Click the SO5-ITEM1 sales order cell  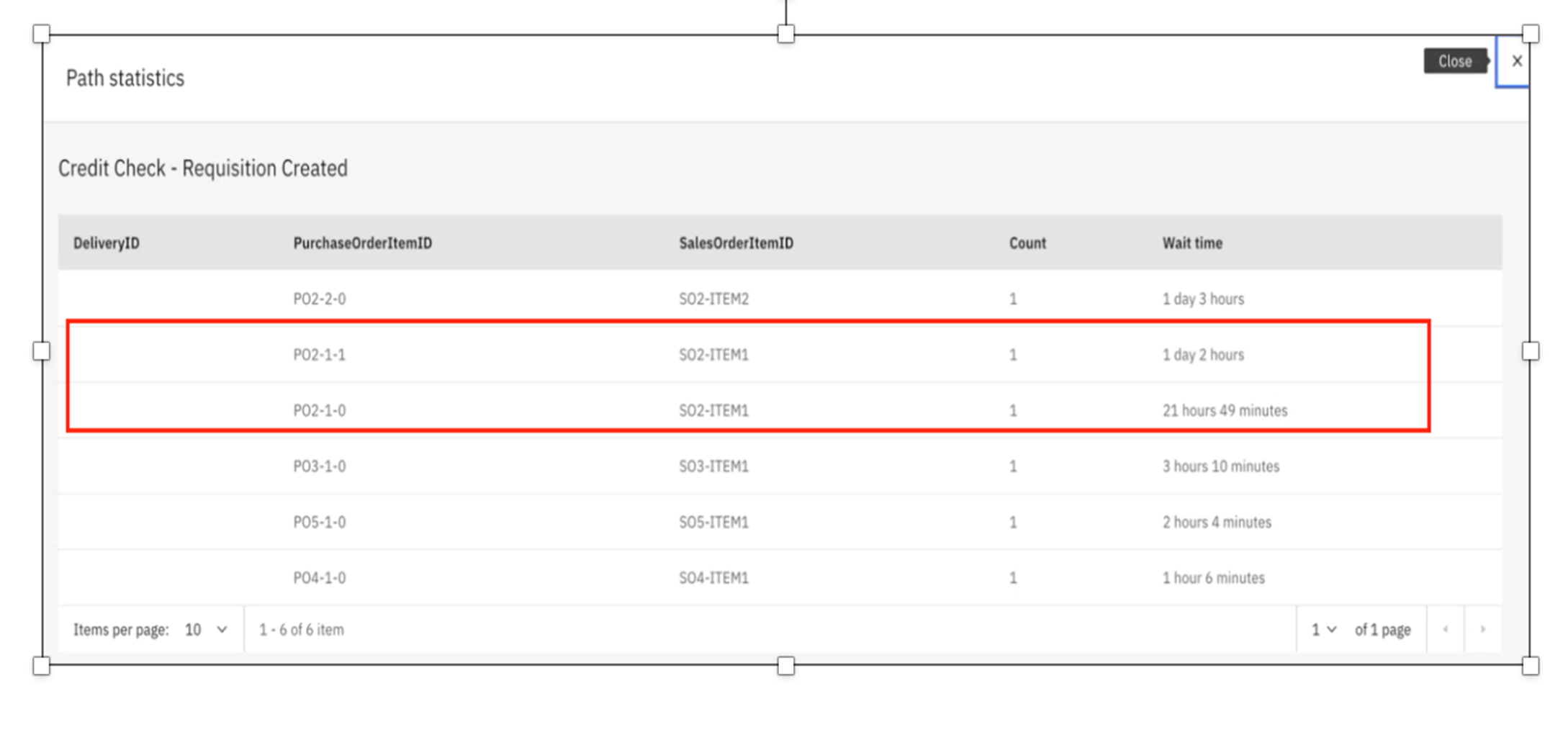click(713, 522)
